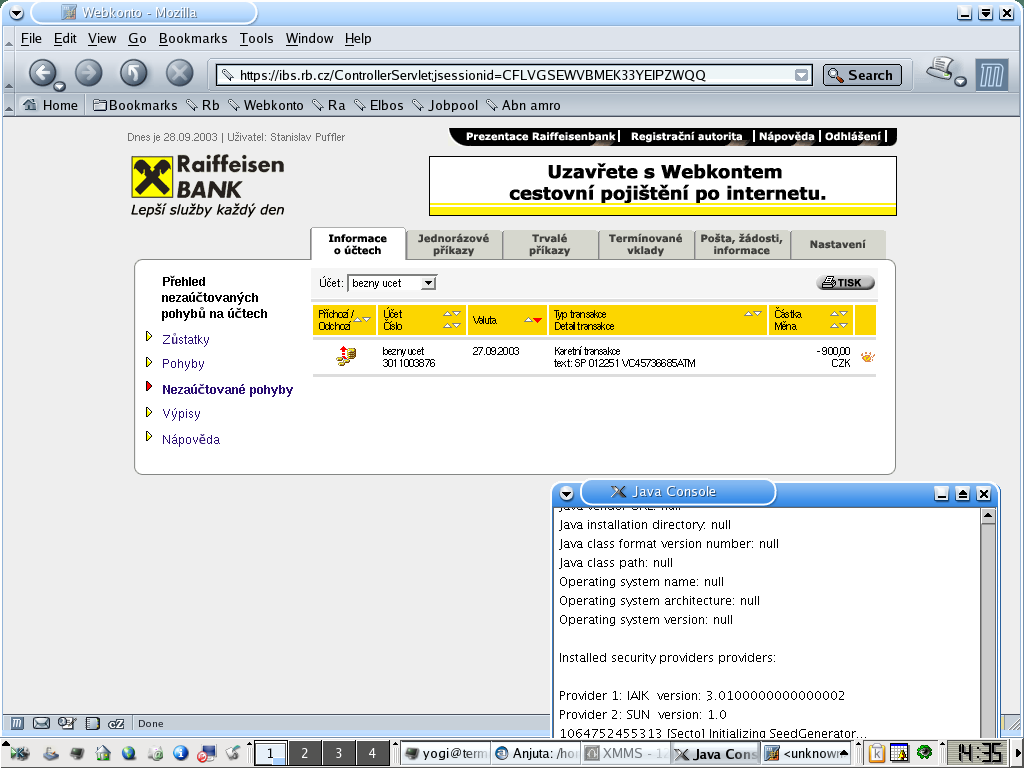This screenshot has width=1024, height=768.
Task: Open the Bookmarks folder in personal toolbar
Action: [135, 105]
